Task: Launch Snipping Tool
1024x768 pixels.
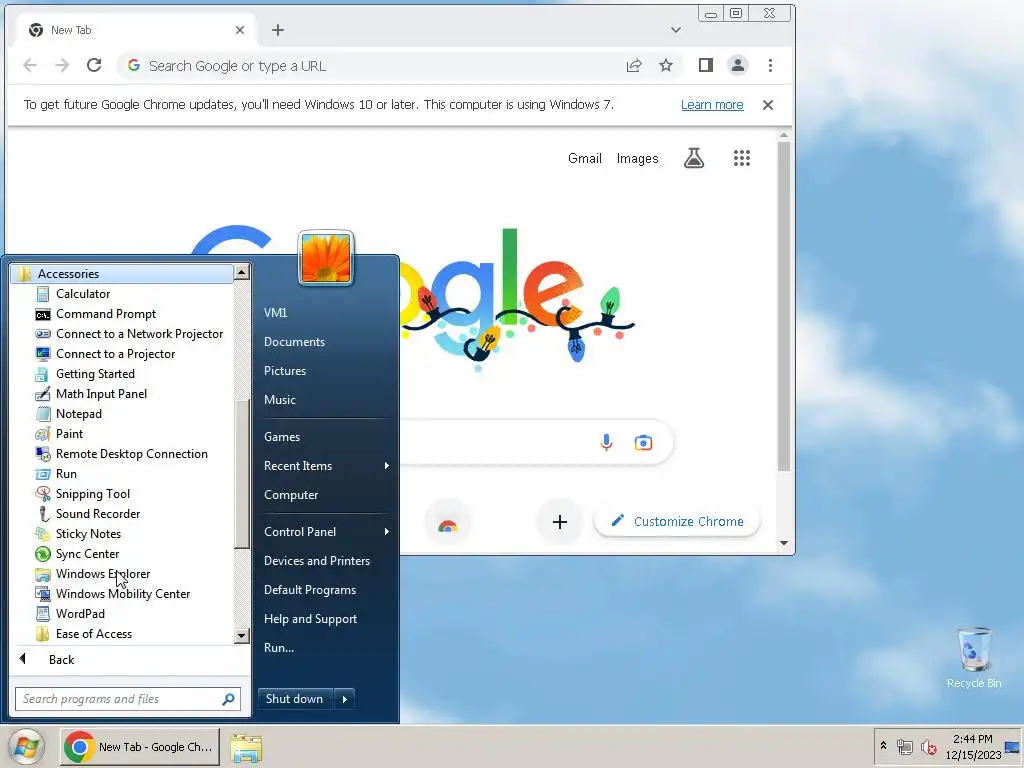Action: pyautogui.click(x=93, y=494)
